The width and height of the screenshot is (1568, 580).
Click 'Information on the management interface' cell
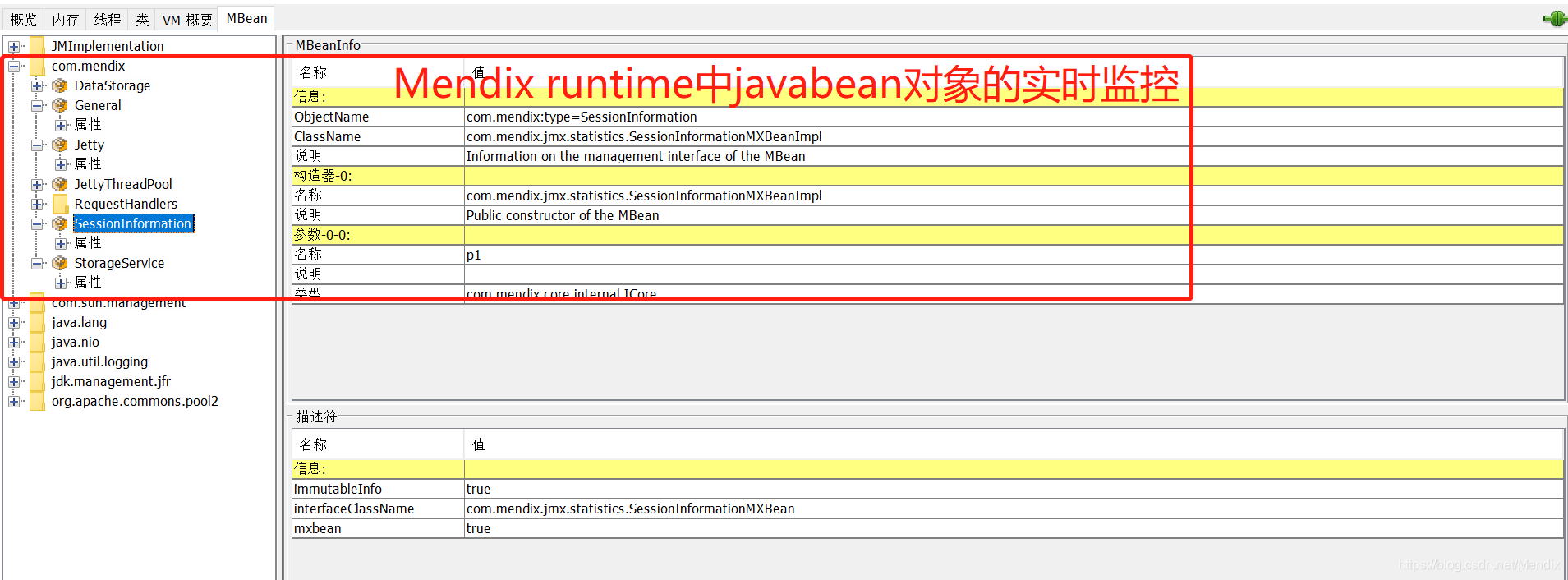(x=1014, y=156)
